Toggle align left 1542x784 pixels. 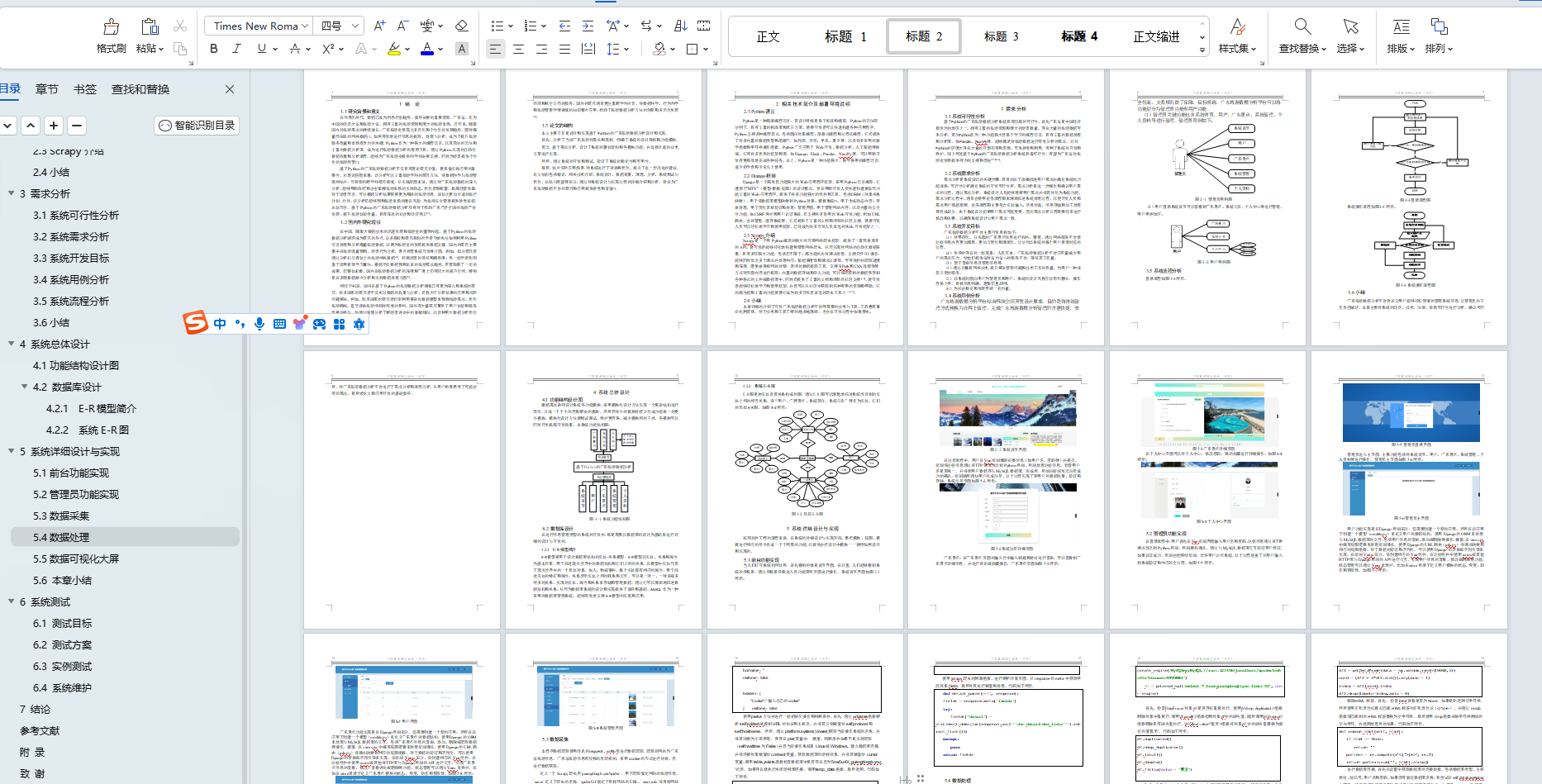pos(495,49)
